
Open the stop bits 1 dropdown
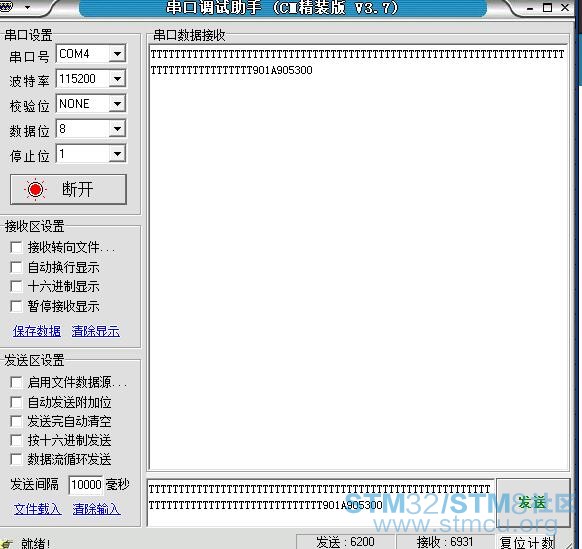pos(117,154)
